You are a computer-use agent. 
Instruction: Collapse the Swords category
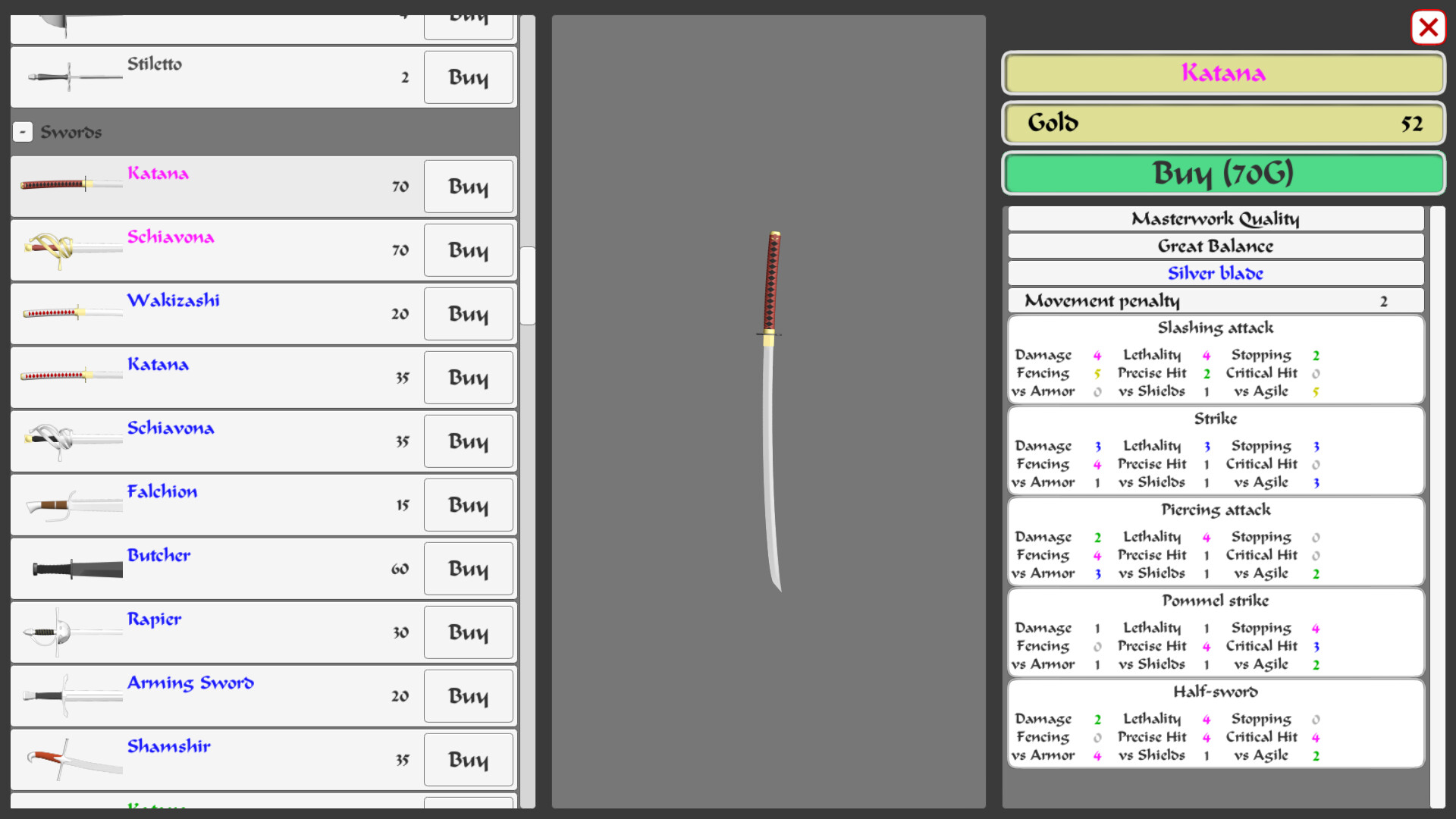tap(23, 132)
